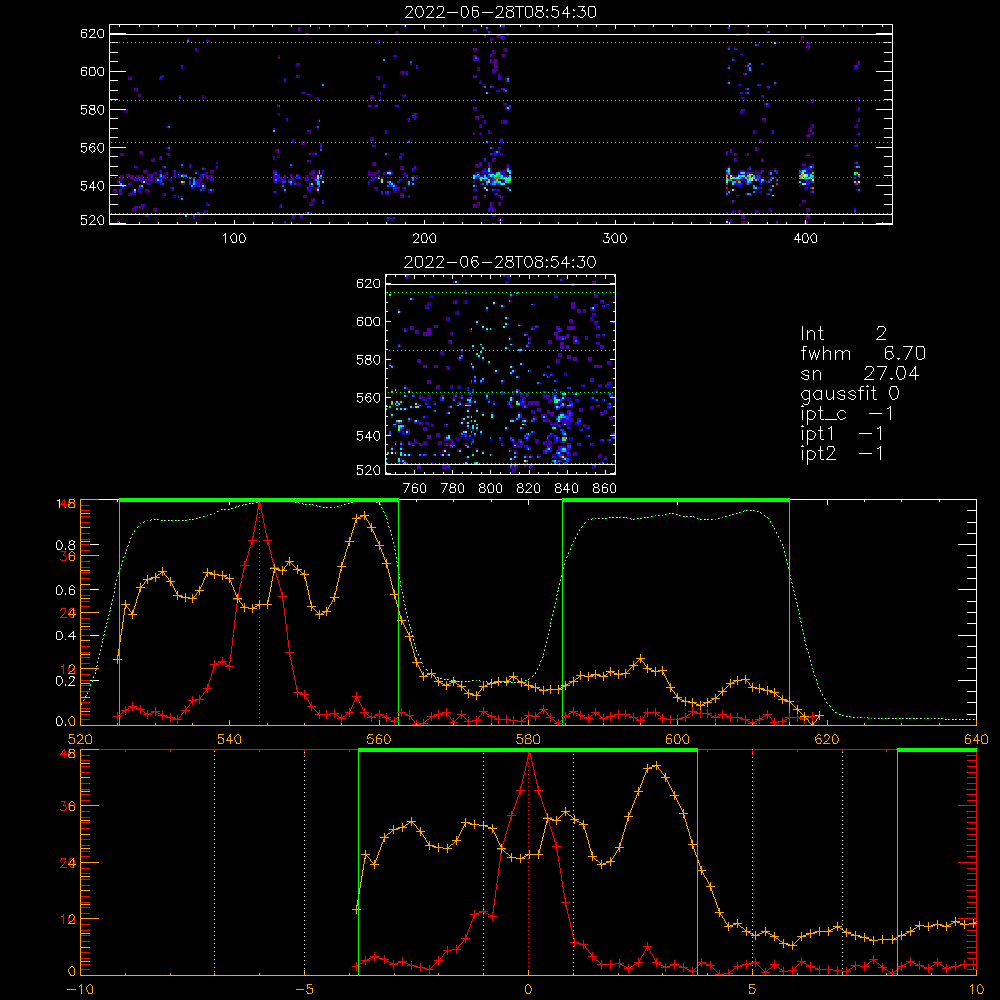Select the 'Int 2' readout

click(x=843, y=334)
